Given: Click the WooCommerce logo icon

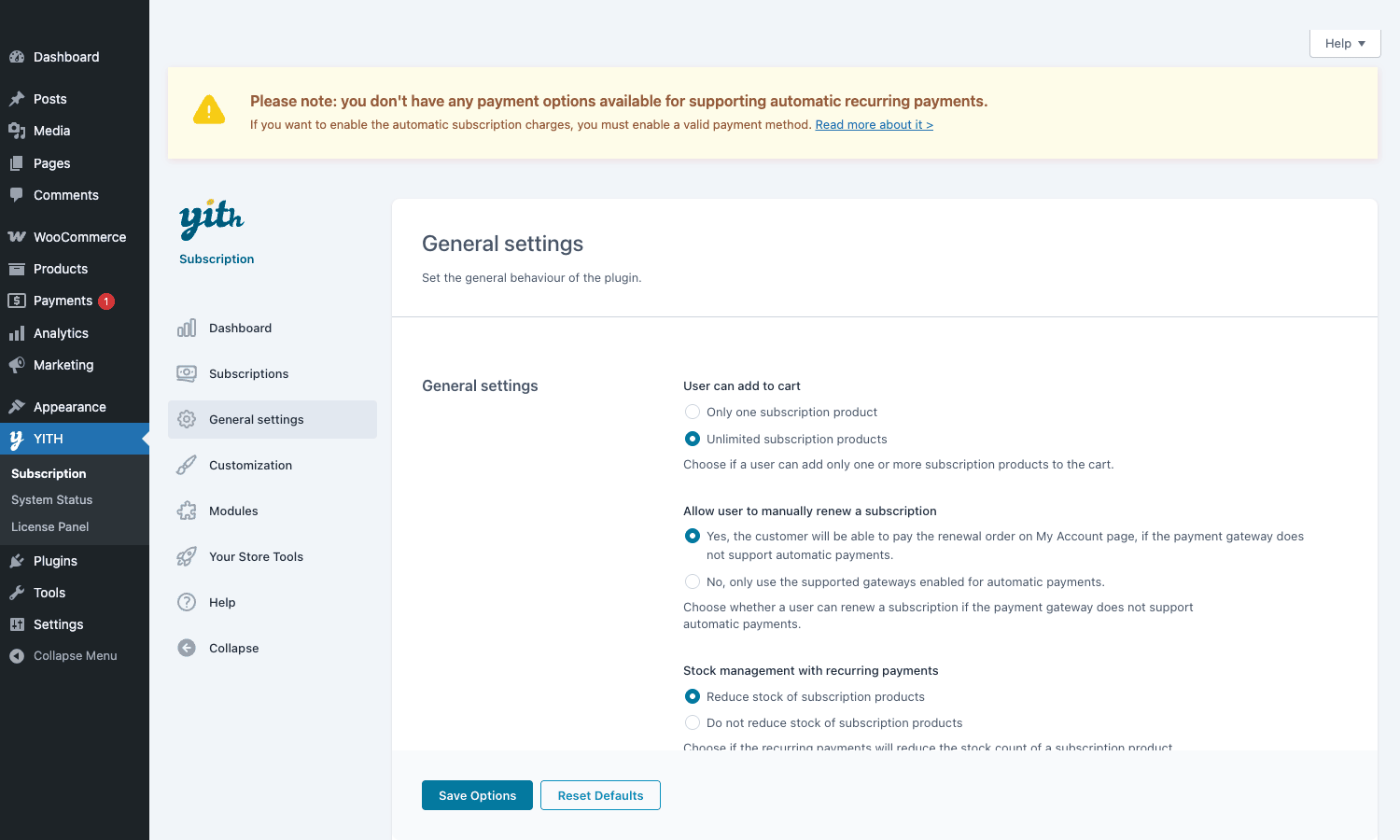Looking at the screenshot, I should [17, 237].
